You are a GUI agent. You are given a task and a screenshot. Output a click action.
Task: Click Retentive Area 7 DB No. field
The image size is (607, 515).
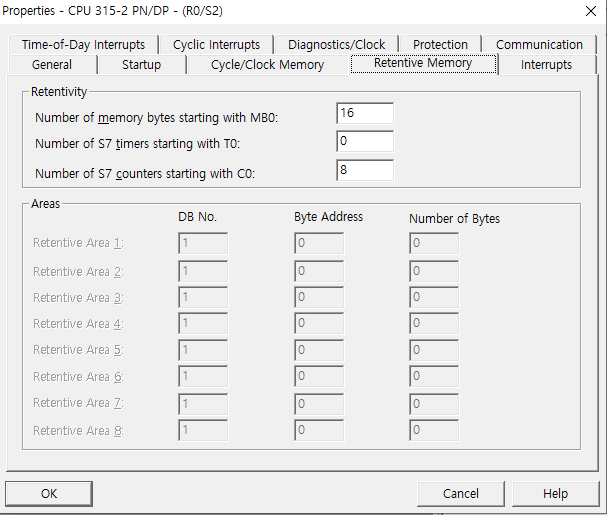(x=203, y=404)
